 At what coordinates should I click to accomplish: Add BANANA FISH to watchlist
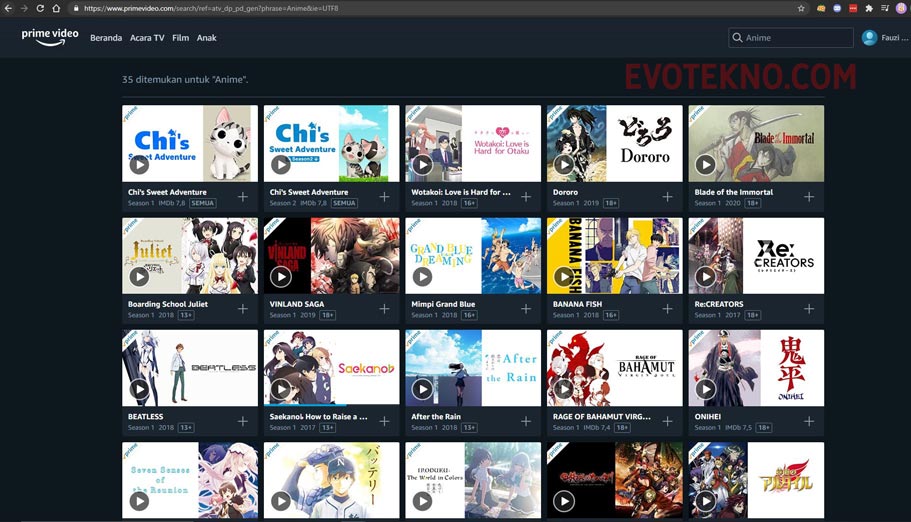click(x=668, y=309)
